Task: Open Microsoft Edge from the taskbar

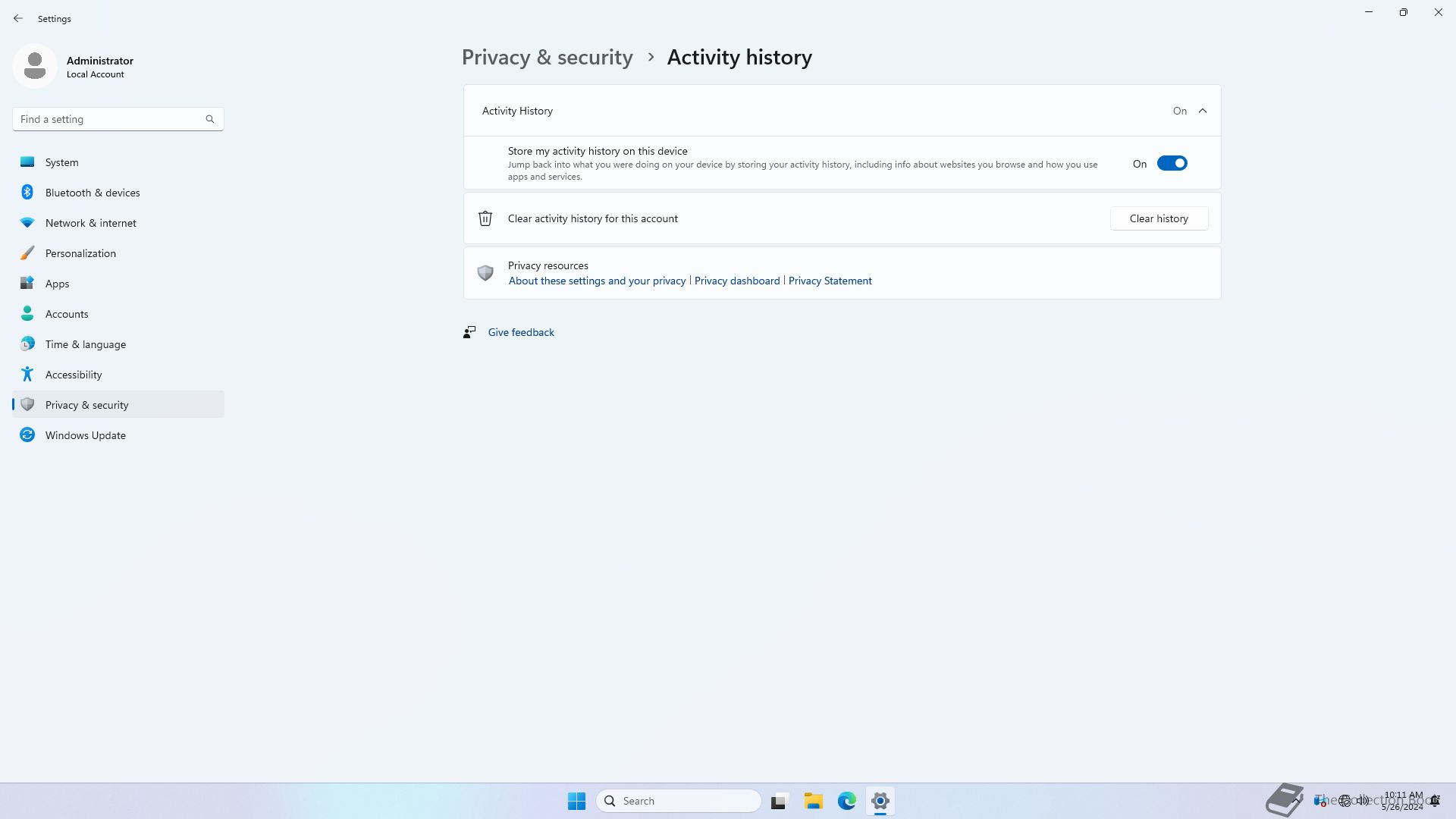Action: click(x=847, y=801)
